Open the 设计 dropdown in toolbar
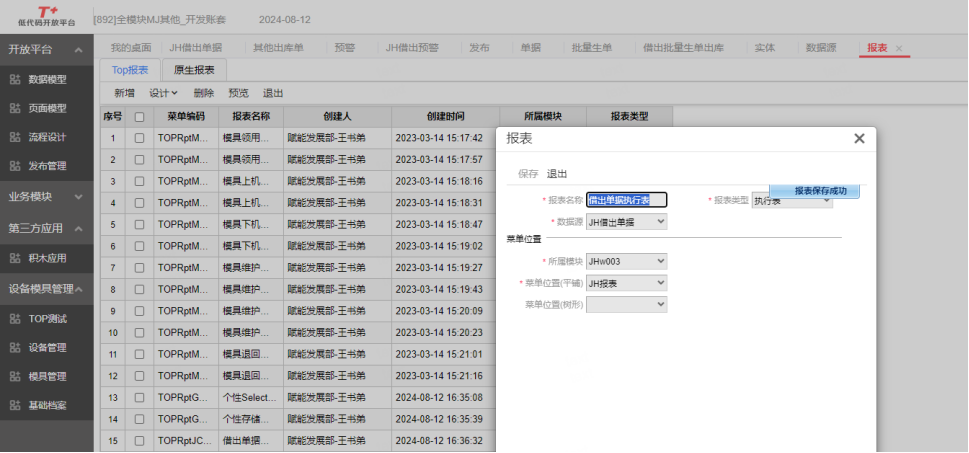 point(163,93)
